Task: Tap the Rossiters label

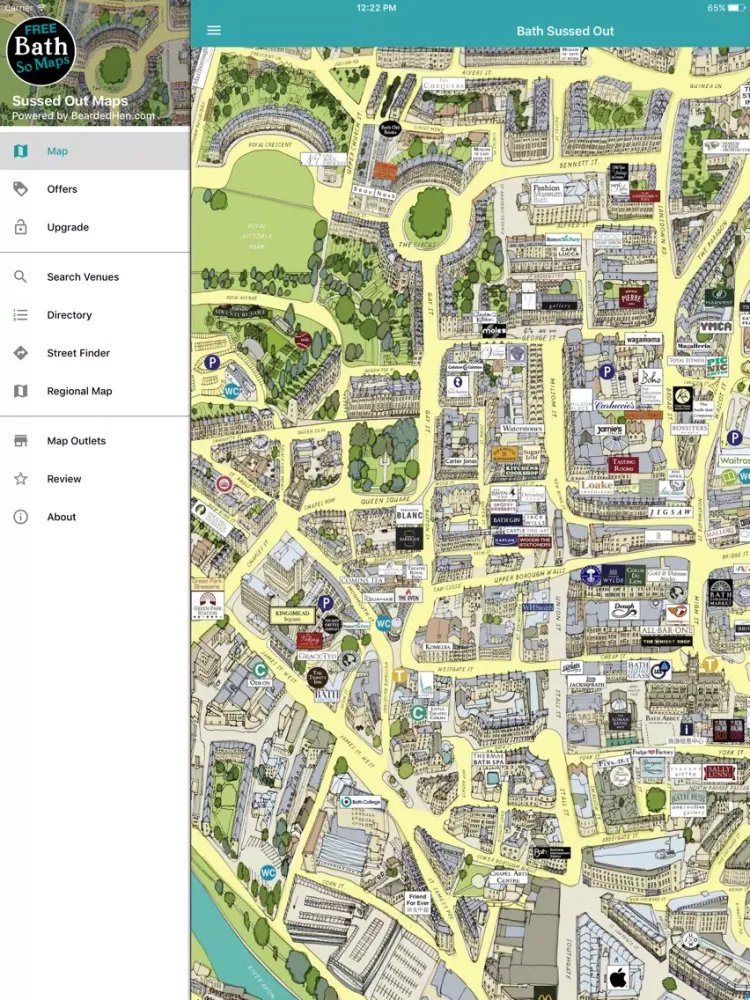Action: tap(689, 429)
